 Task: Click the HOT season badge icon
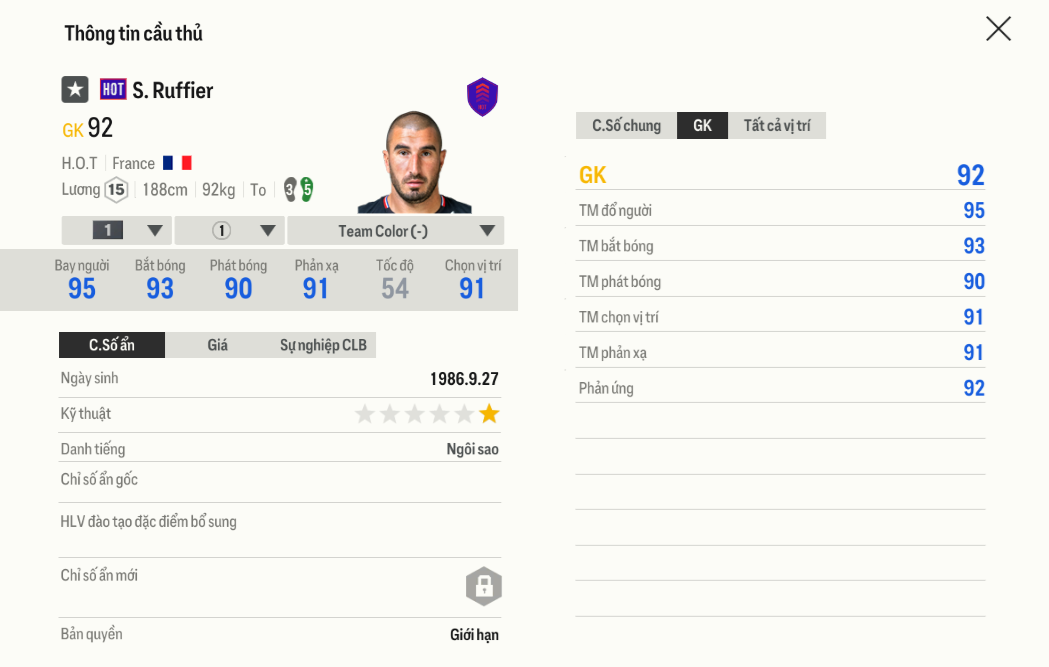pyautogui.click(x=113, y=90)
